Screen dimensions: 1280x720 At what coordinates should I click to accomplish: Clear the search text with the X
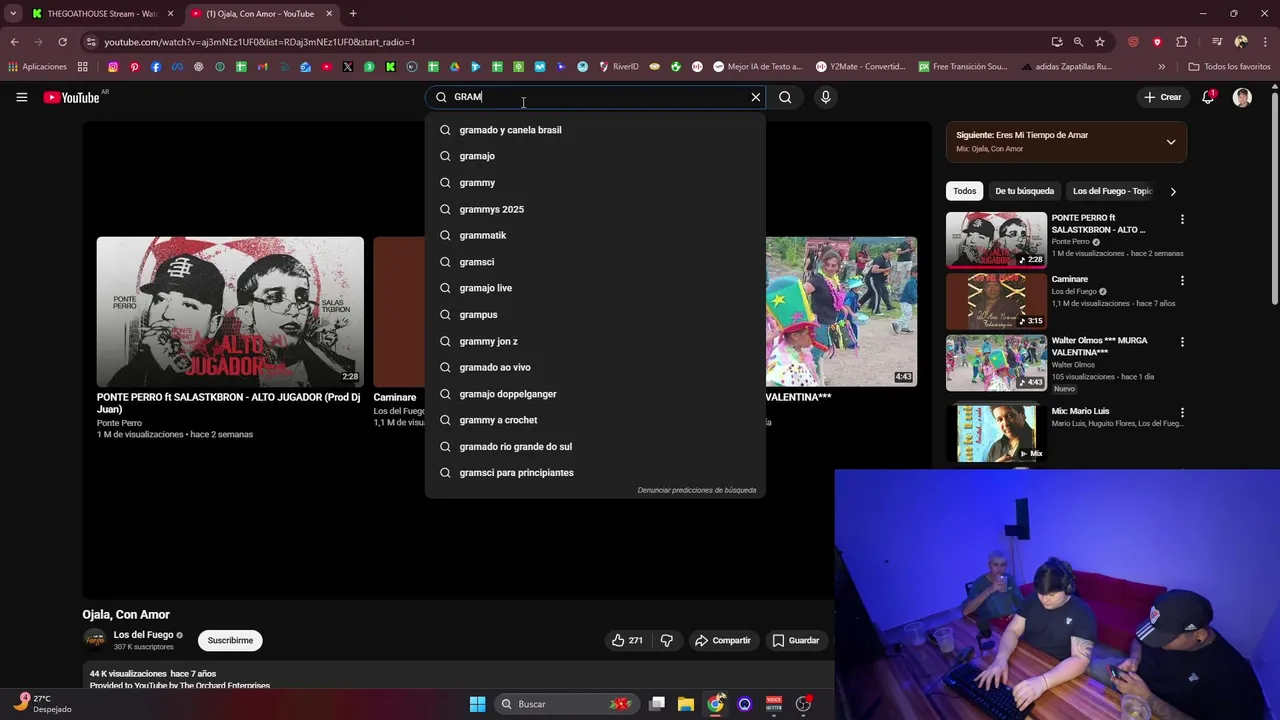coord(756,97)
